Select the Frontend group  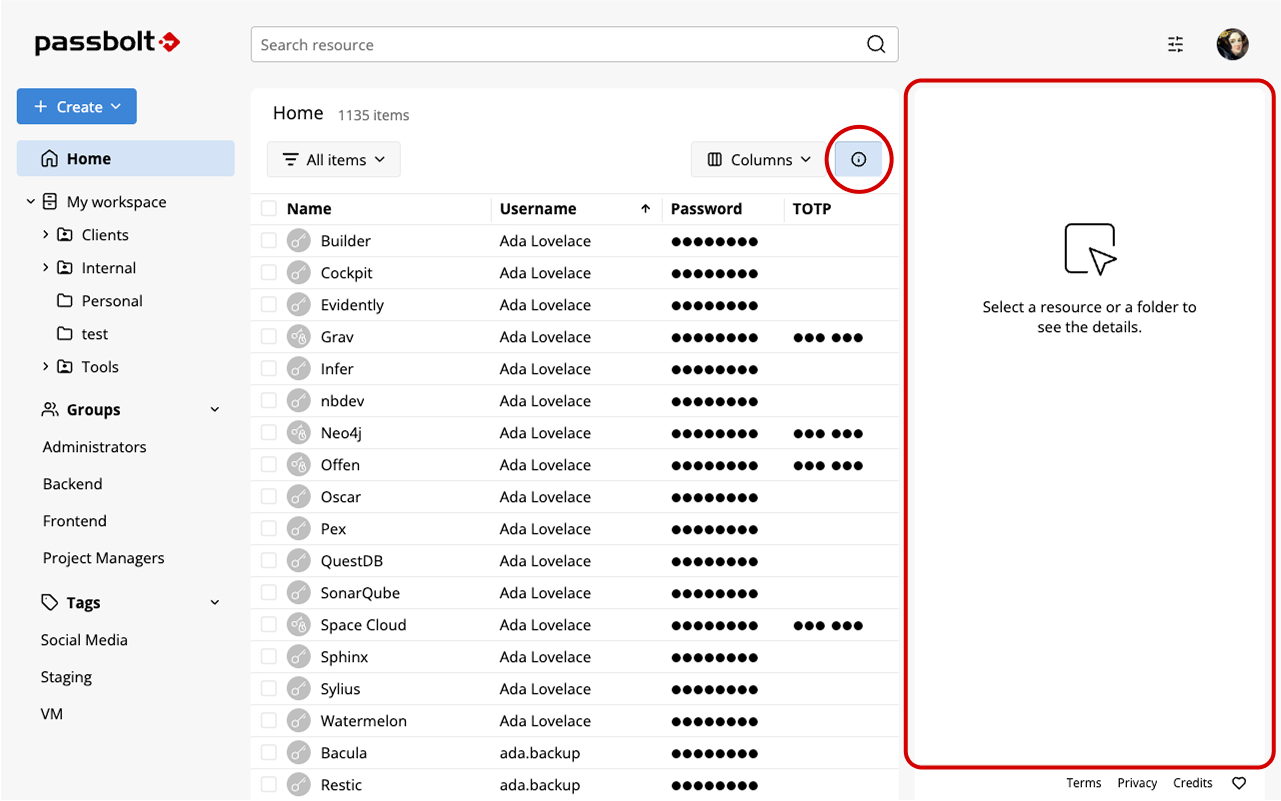click(75, 521)
